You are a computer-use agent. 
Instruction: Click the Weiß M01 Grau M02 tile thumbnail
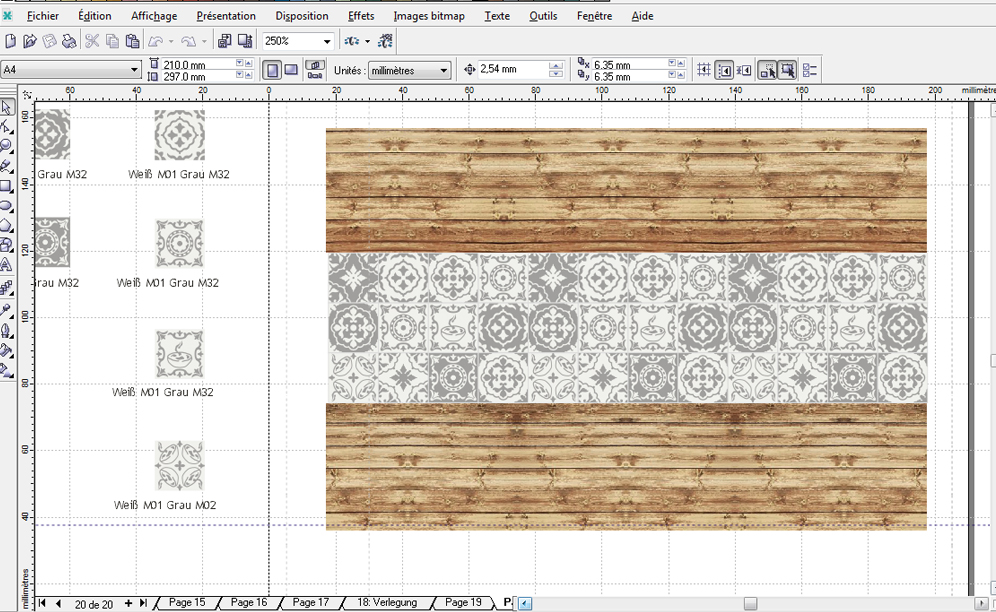click(x=179, y=466)
